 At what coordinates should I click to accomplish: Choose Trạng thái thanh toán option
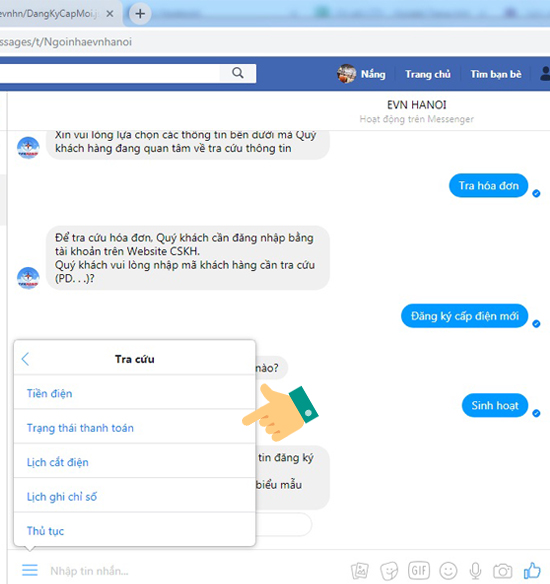pos(134,428)
